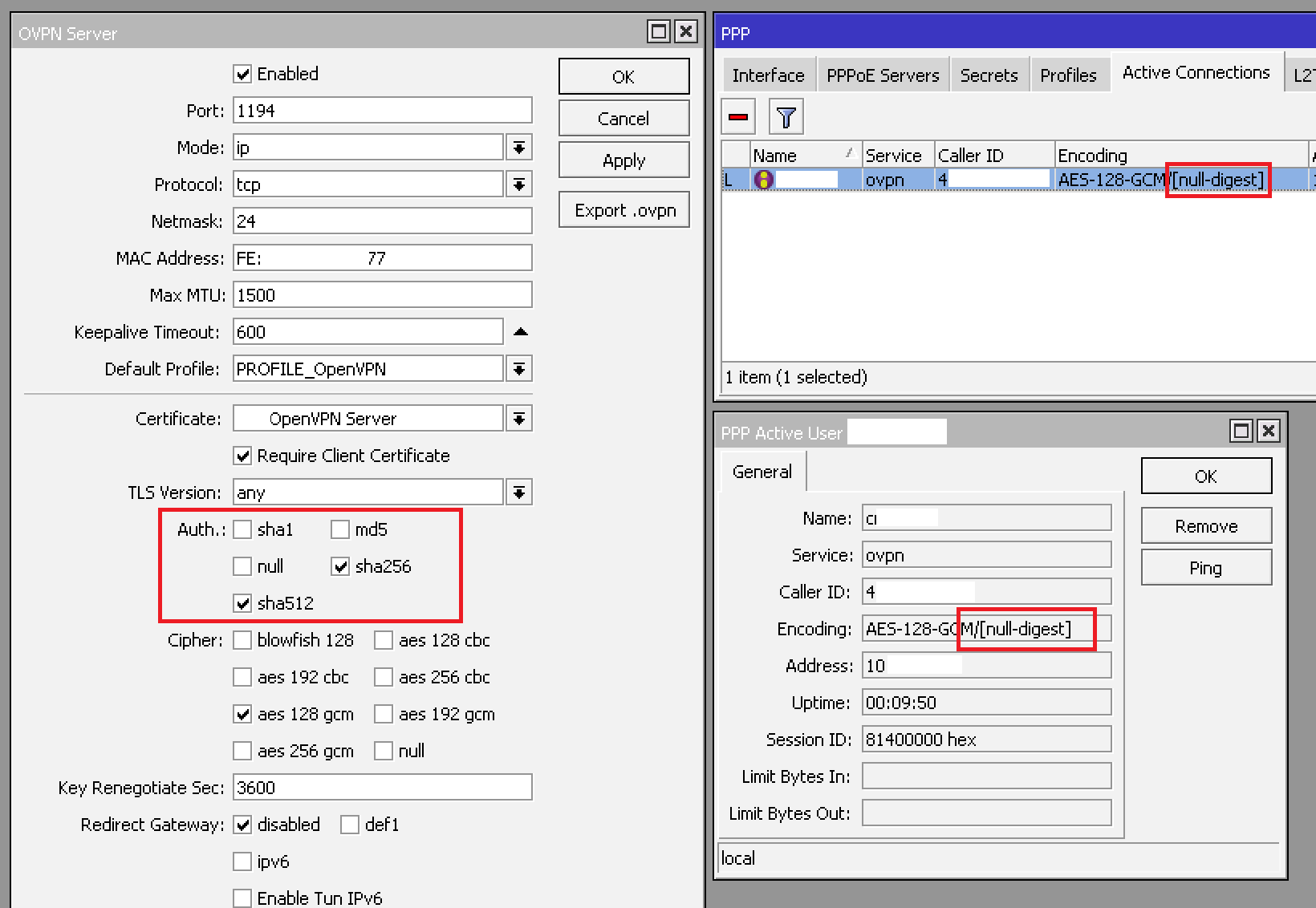
Task: Click the MAC Address field
Action: pos(383,258)
